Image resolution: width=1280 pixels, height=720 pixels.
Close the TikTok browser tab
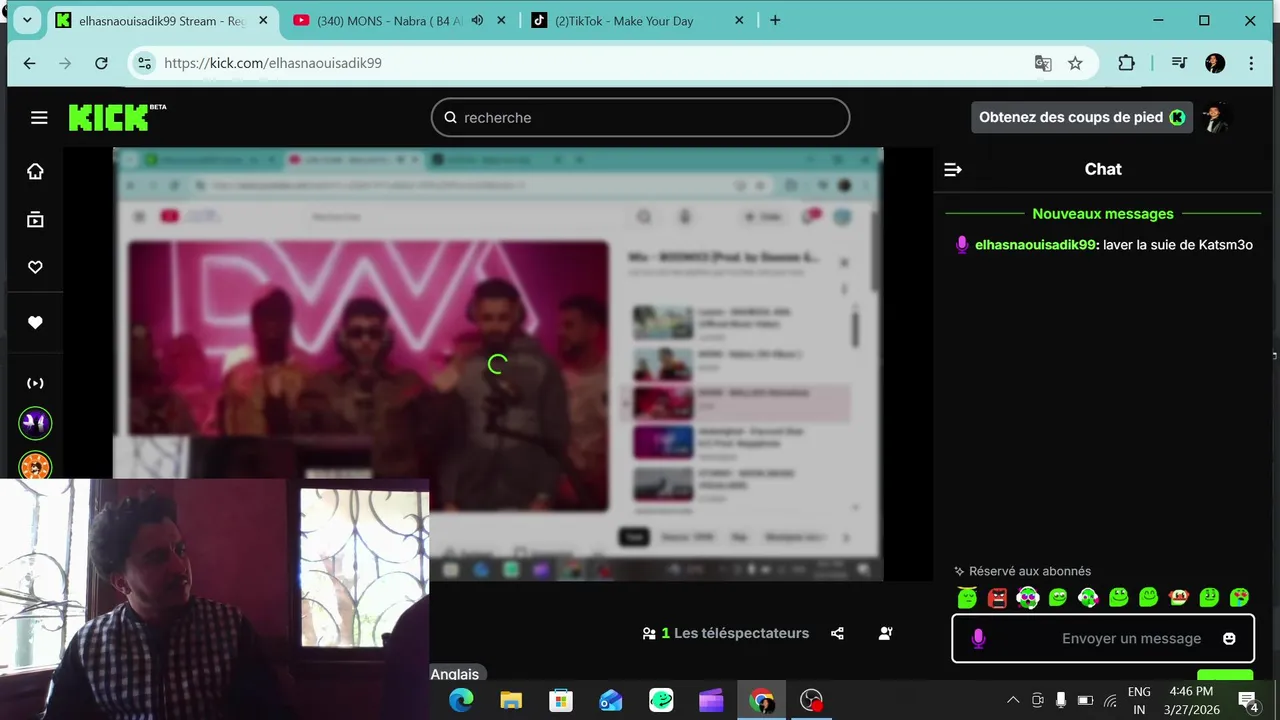coord(739,20)
